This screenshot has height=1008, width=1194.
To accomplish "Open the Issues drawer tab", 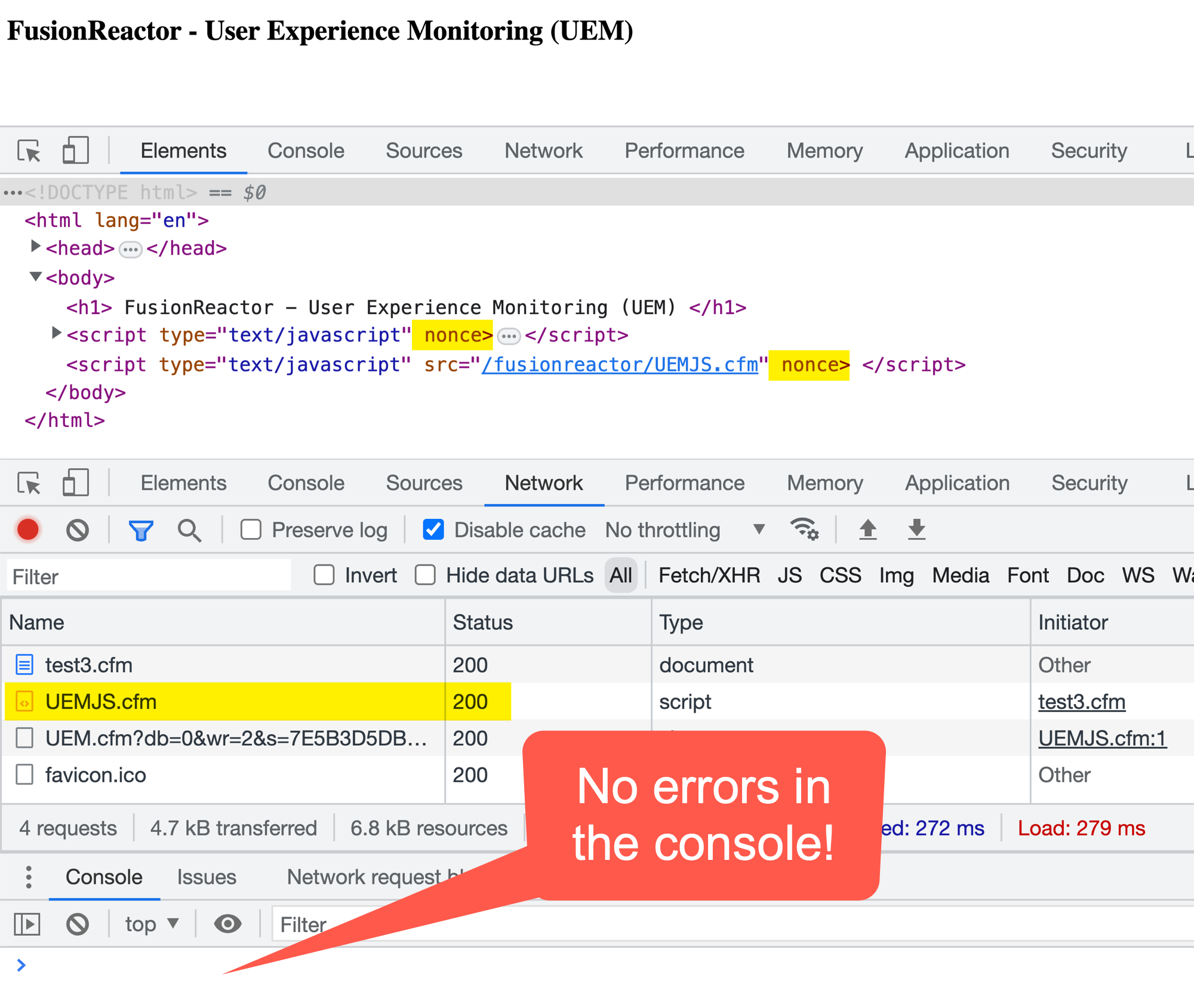I will click(x=207, y=877).
